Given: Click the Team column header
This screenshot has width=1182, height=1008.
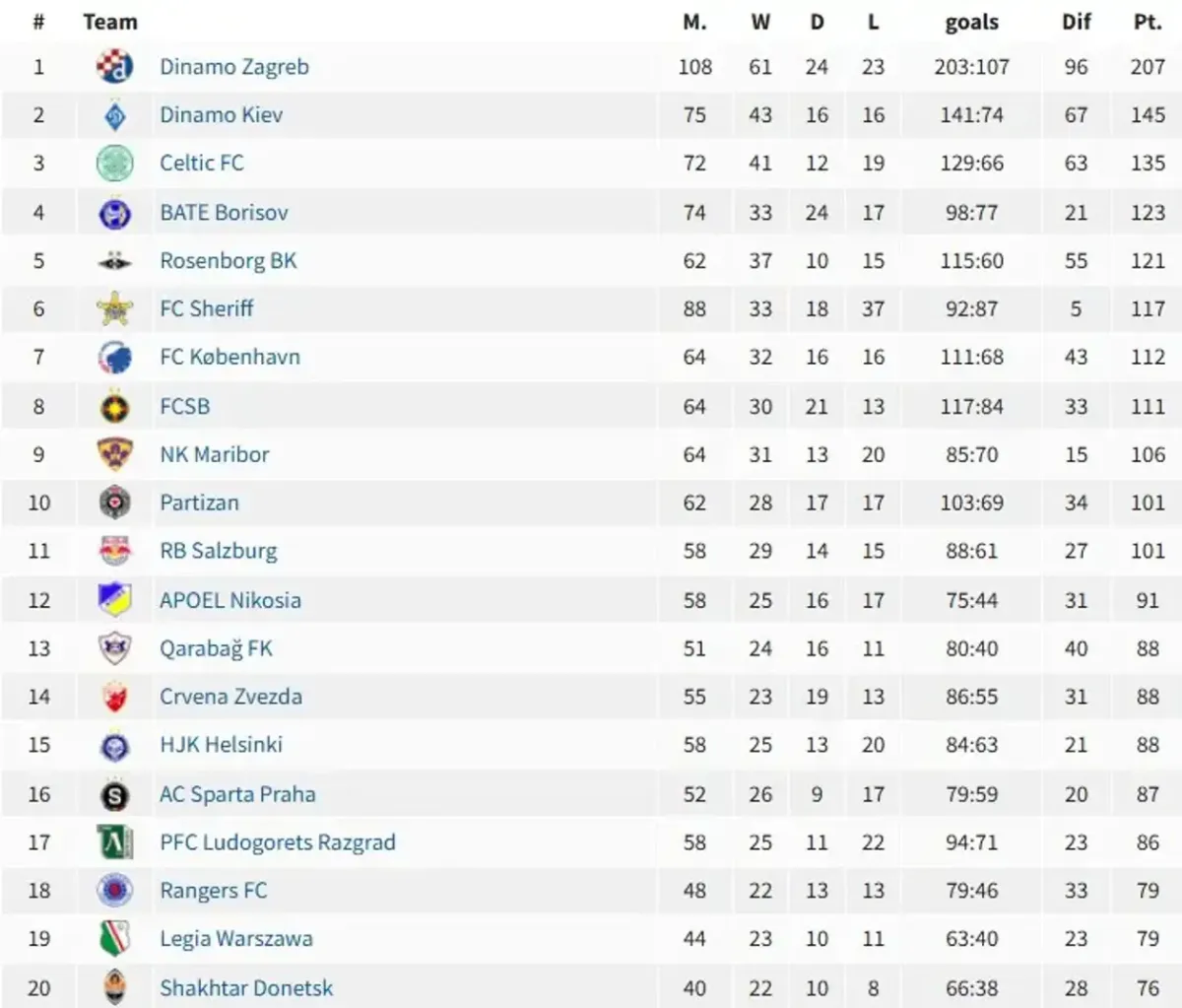Looking at the screenshot, I should pyautogui.click(x=110, y=22).
